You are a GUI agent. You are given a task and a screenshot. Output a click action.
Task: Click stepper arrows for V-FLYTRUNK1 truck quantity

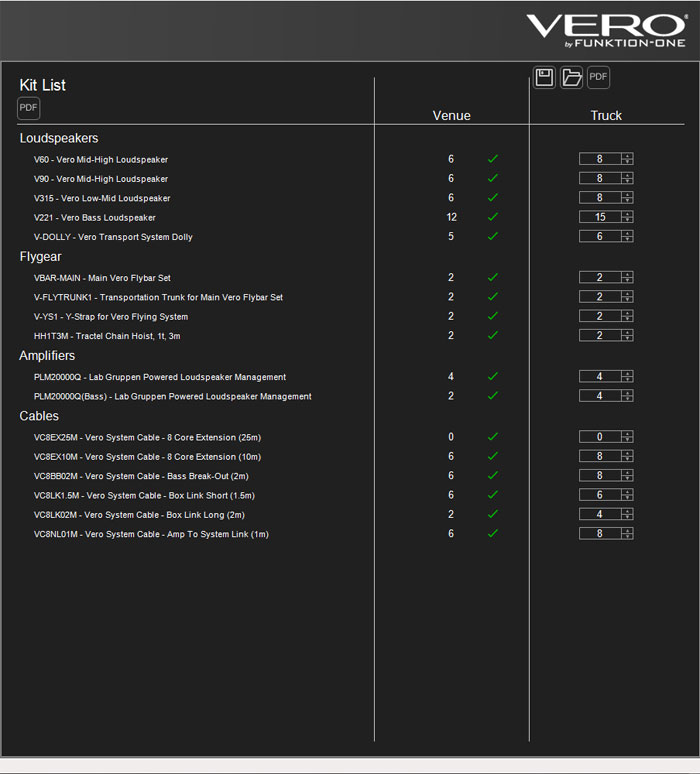pos(627,297)
